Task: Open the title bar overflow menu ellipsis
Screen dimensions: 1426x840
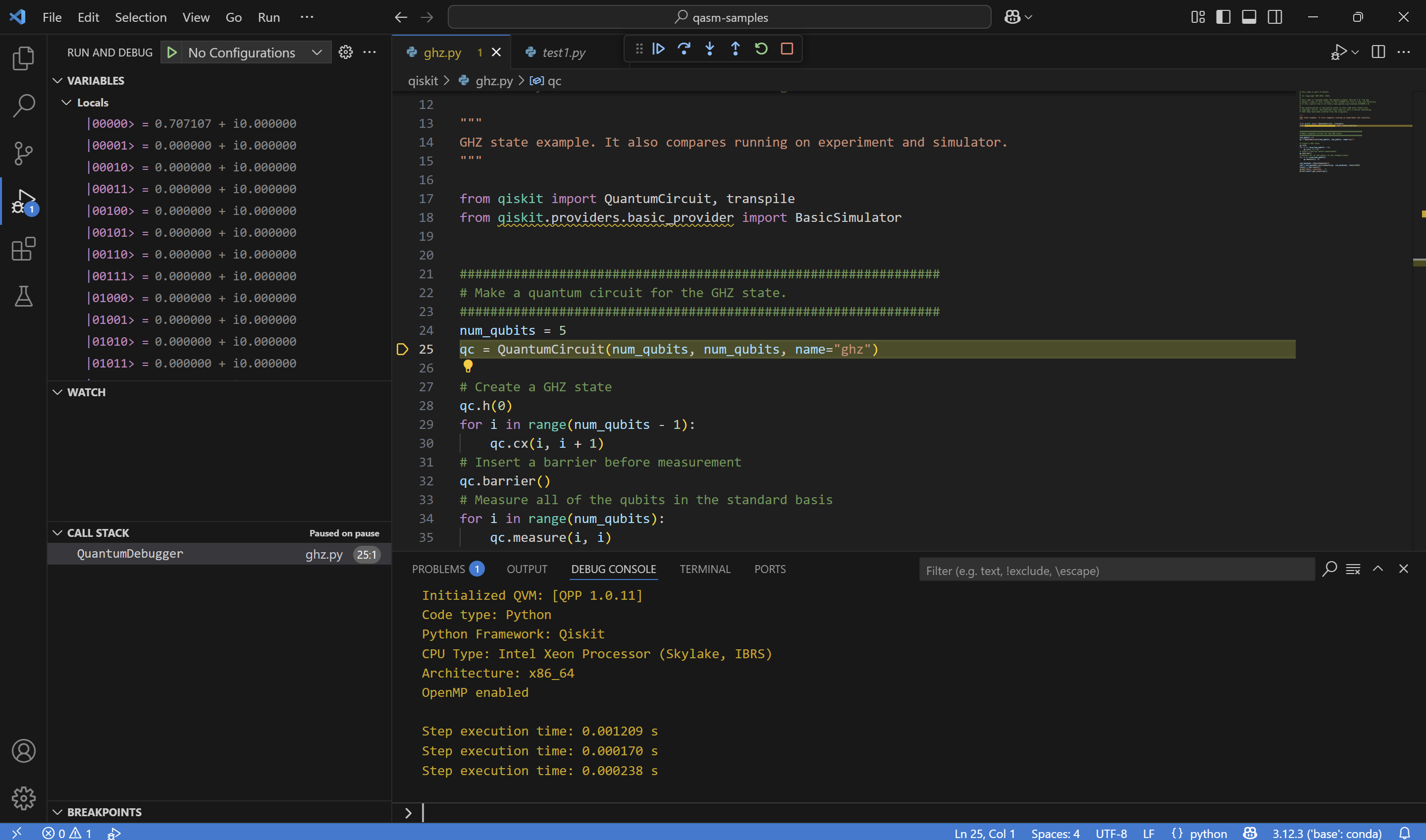Action: coord(307,17)
